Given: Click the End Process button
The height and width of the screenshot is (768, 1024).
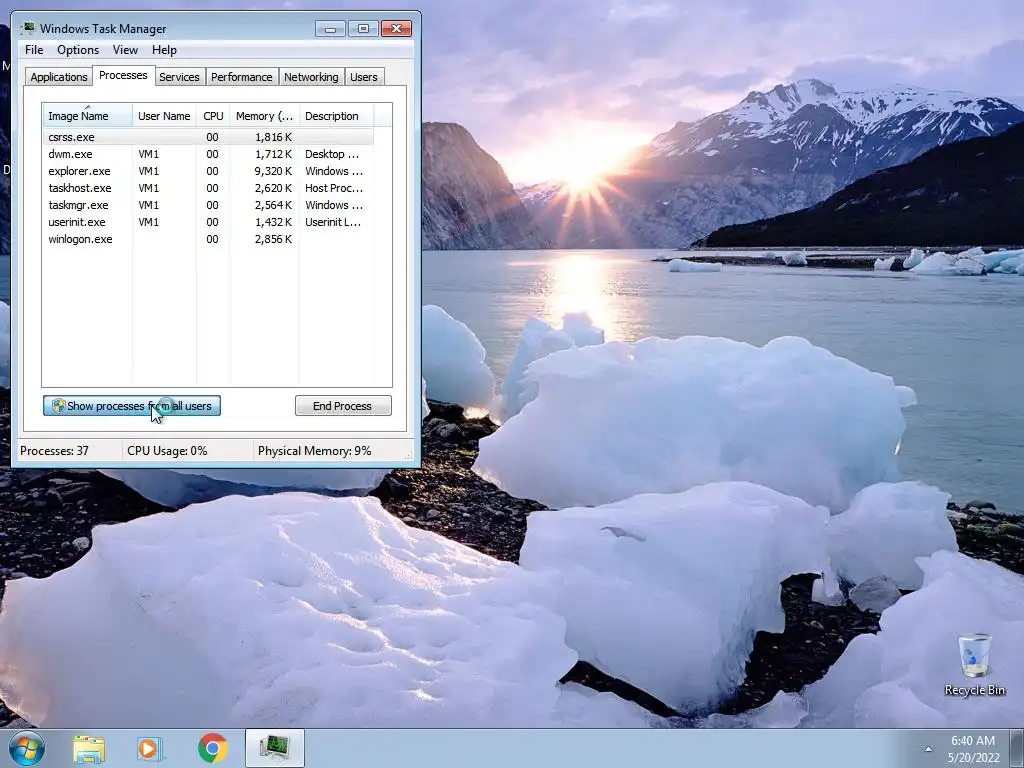Looking at the screenshot, I should [343, 406].
